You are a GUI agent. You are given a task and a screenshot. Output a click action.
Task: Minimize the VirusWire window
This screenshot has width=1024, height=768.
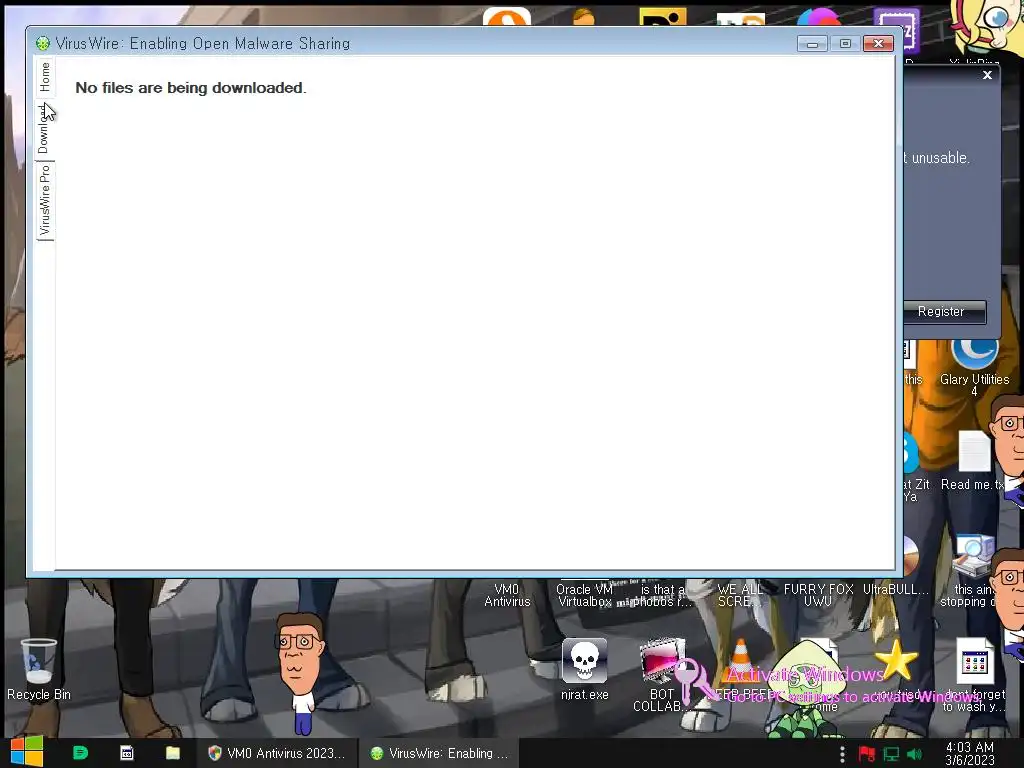tap(812, 44)
